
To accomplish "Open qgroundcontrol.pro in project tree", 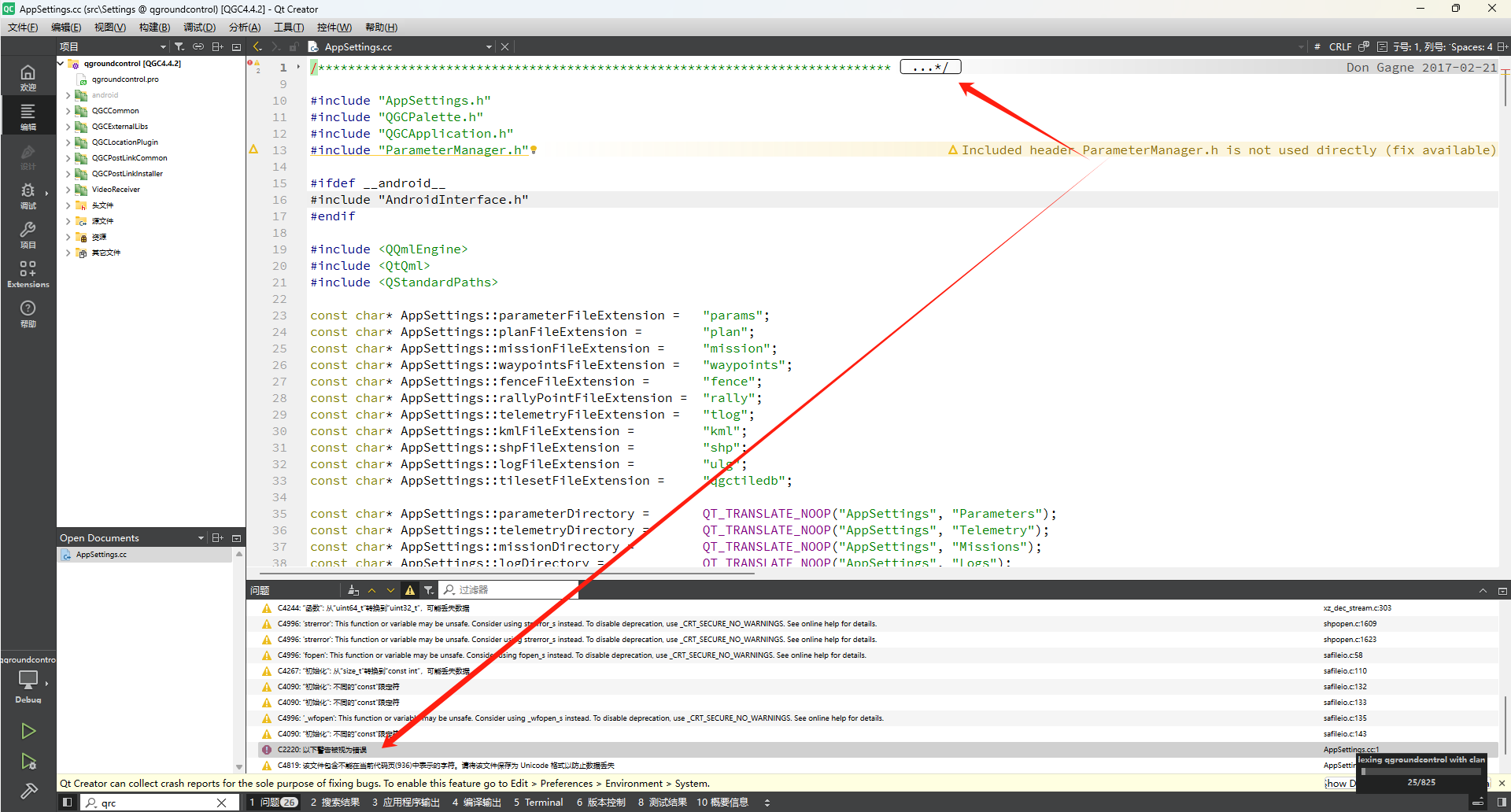I will (x=125, y=79).
